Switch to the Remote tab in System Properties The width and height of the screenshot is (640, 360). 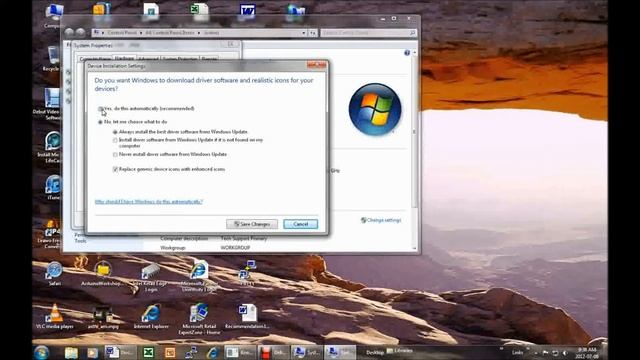coord(209,59)
